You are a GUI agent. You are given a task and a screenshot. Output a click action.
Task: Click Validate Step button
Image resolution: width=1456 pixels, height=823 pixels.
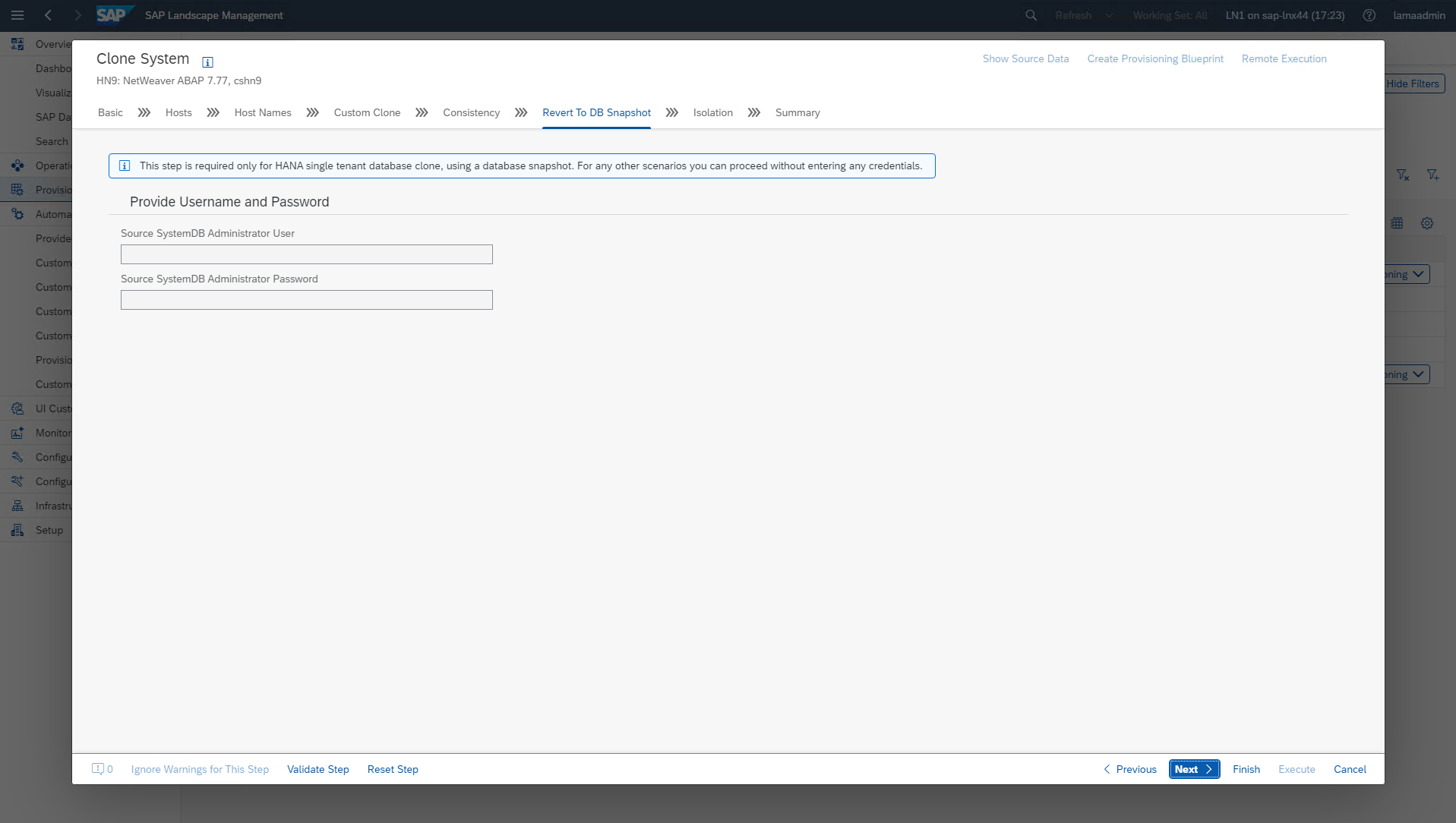(318, 769)
